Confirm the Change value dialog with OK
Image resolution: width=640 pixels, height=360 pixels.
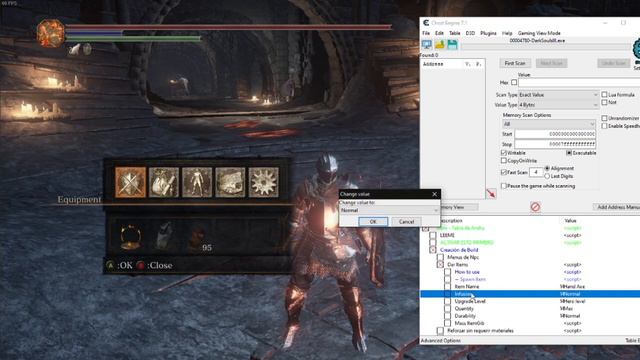click(373, 222)
